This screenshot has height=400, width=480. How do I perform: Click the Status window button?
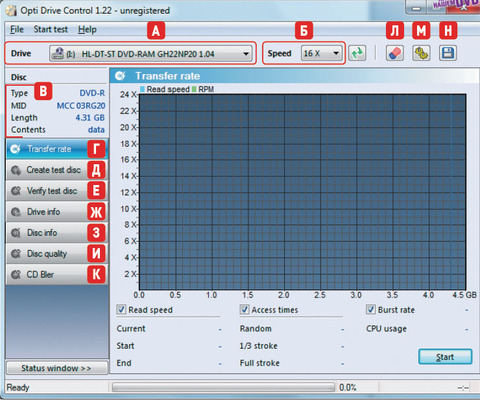(x=57, y=368)
